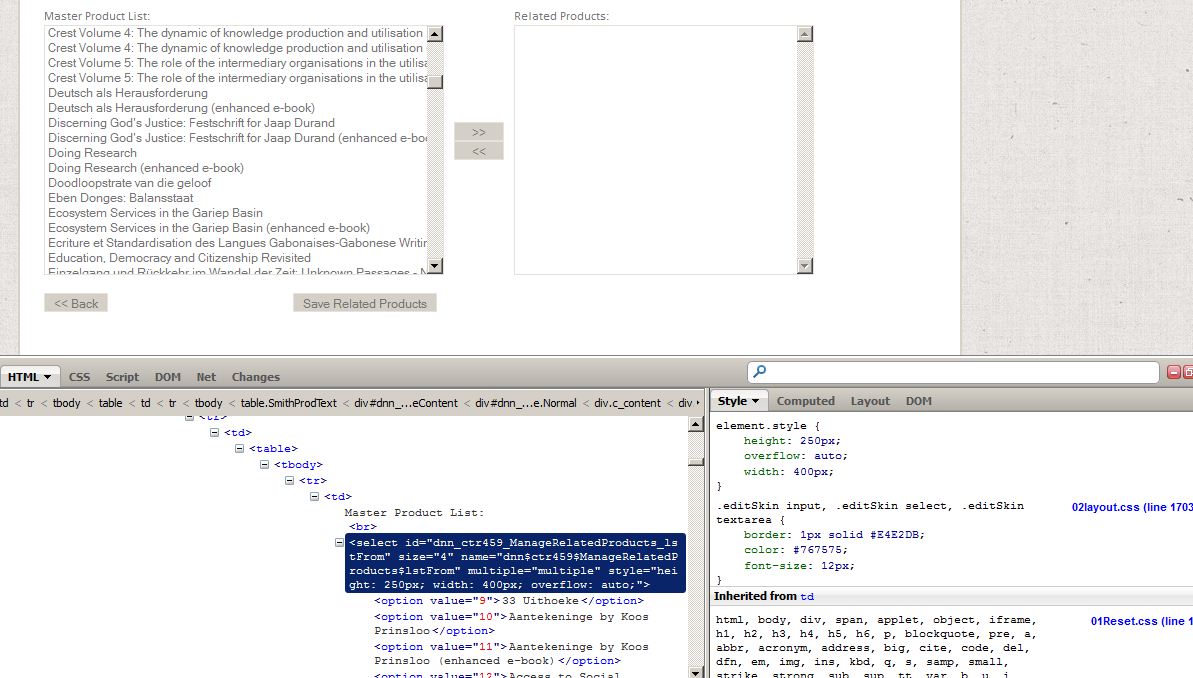The width and height of the screenshot is (1193, 678).
Task: Move selected products right with >> button
Action: (x=479, y=132)
